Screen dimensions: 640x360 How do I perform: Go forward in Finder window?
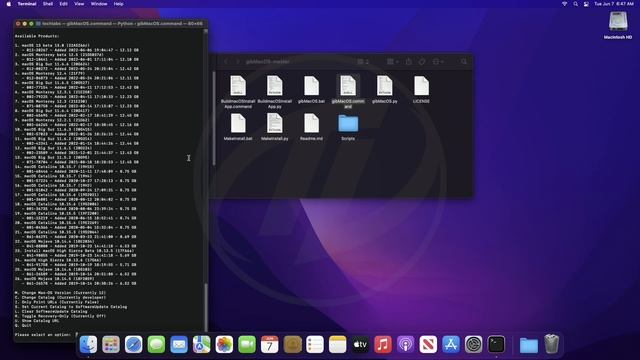(238, 62)
